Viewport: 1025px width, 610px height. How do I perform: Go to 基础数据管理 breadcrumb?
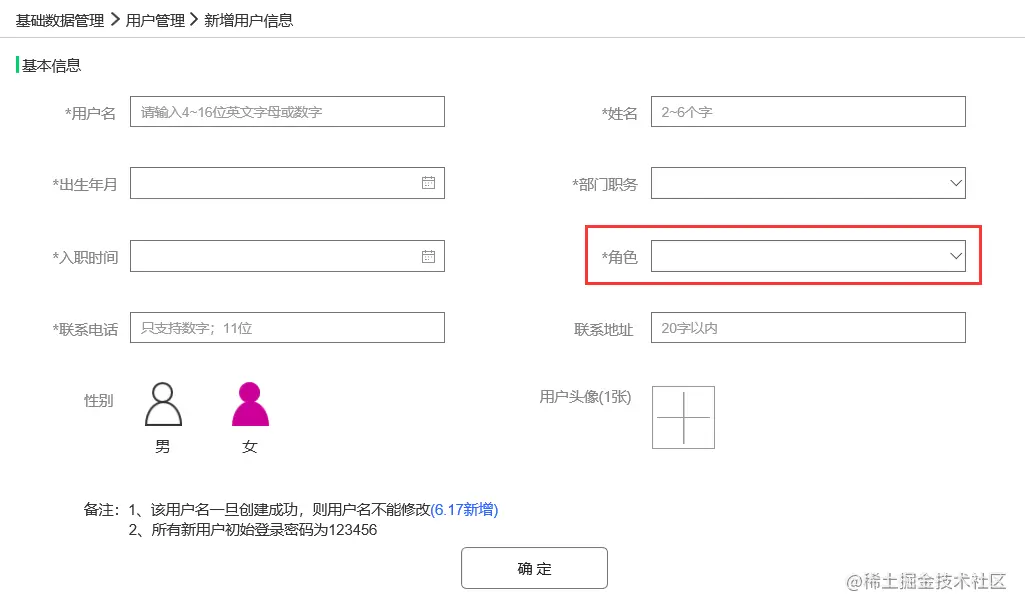click(59, 21)
